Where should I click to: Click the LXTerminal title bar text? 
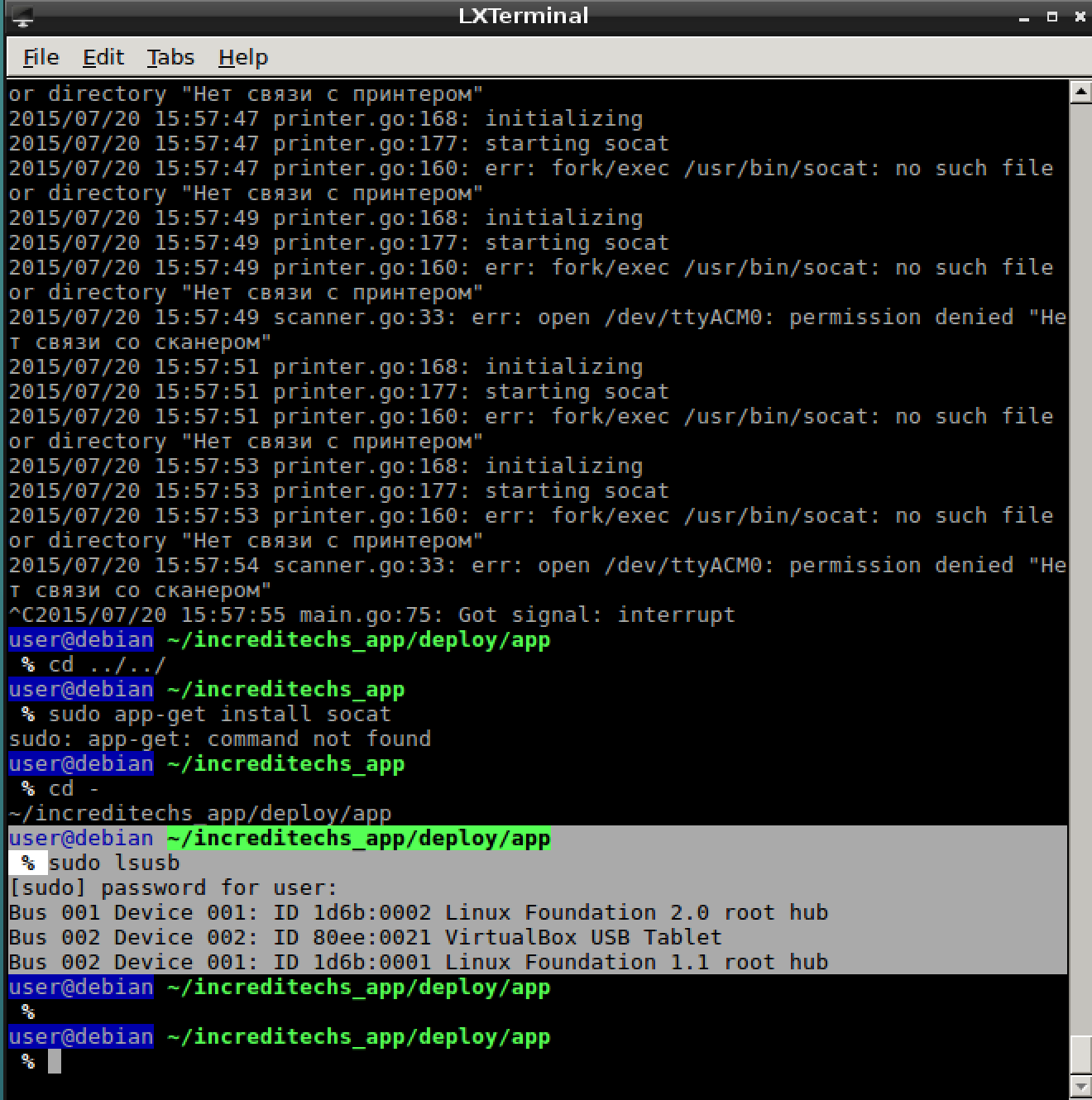[x=523, y=16]
